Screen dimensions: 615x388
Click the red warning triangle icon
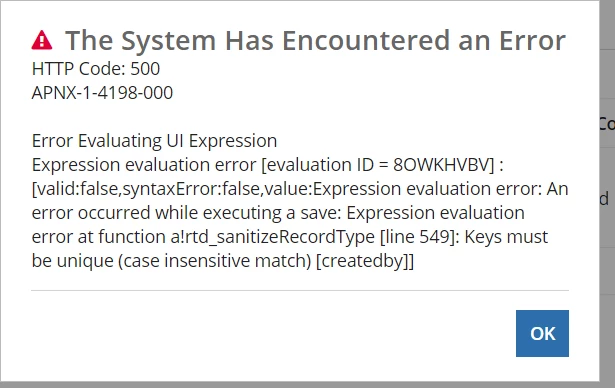[x=42, y=40]
